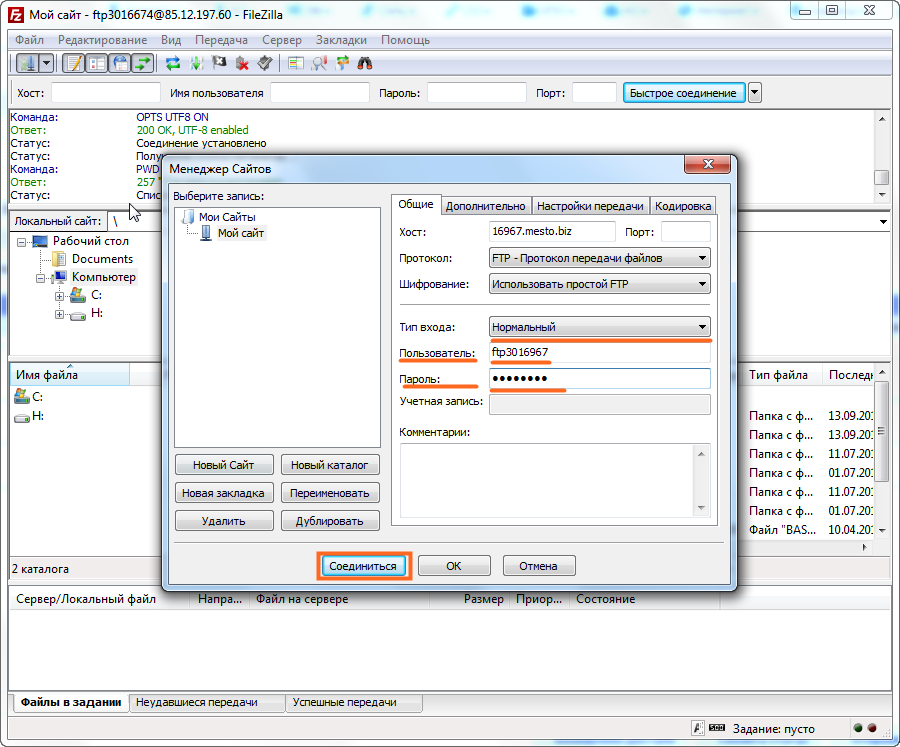The height and width of the screenshot is (747, 900).
Task: Open 'Тип входа' dropdown
Action: tap(600, 327)
